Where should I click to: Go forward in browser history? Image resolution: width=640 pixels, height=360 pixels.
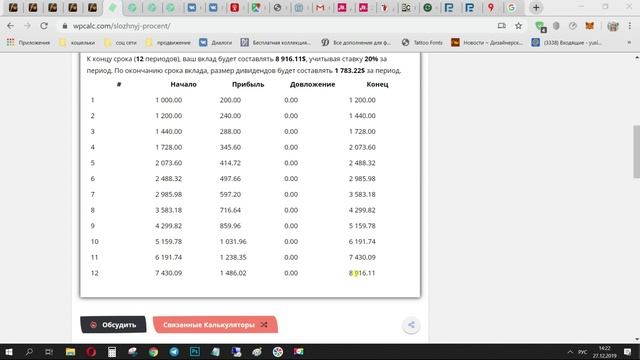coord(27,26)
